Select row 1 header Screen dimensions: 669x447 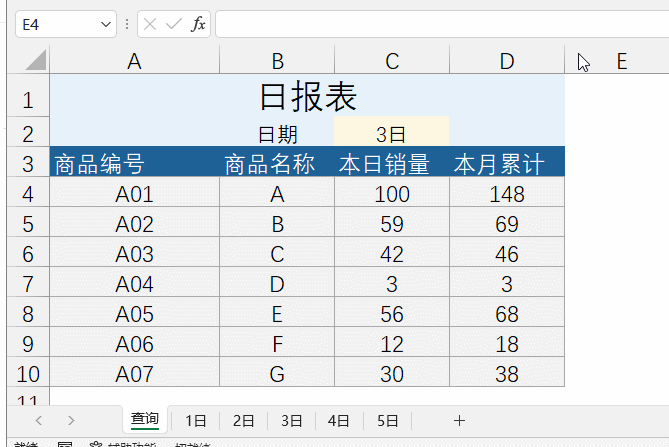coord(28,95)
